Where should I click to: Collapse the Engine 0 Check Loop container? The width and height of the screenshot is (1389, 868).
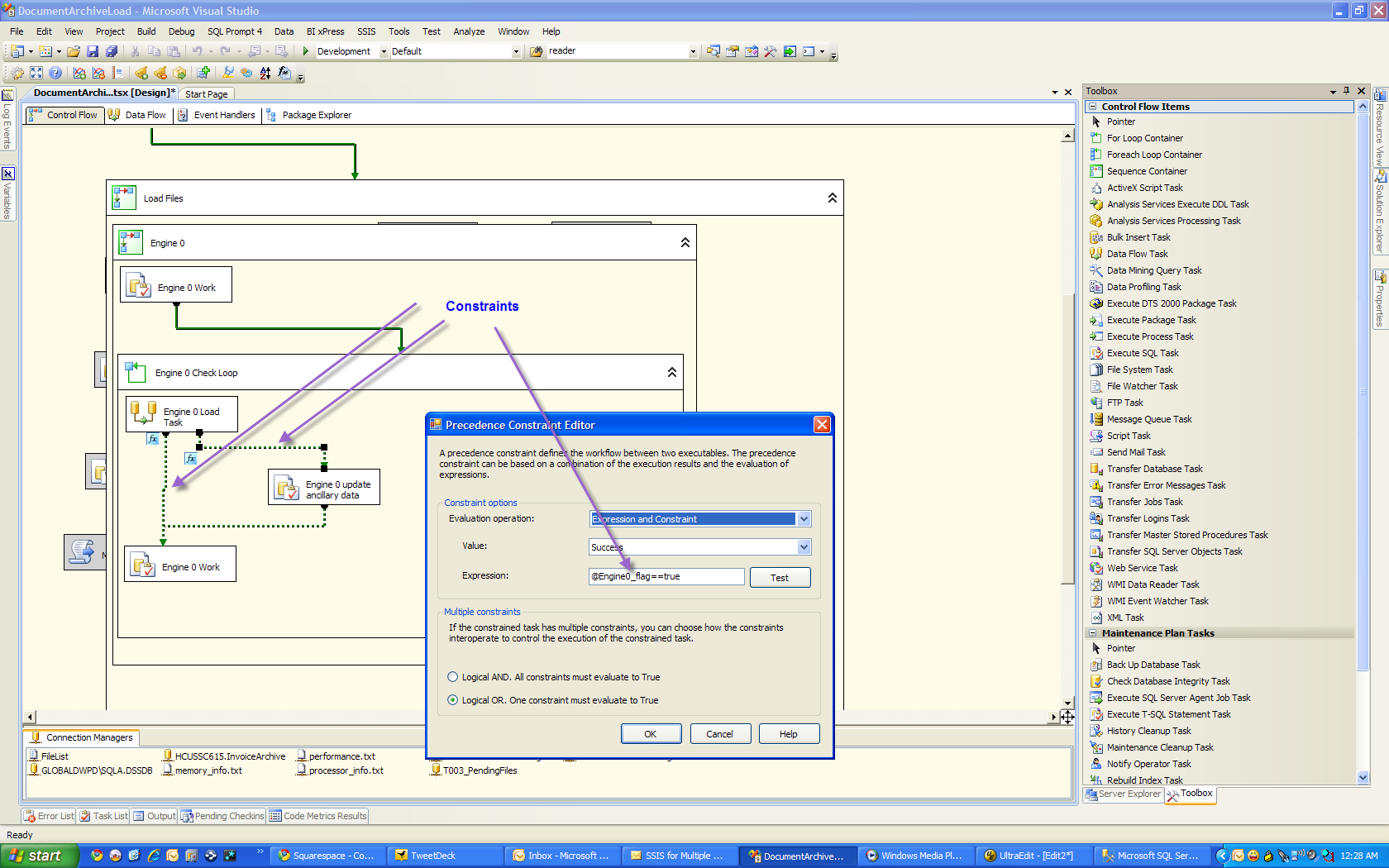tap(672, 373)
